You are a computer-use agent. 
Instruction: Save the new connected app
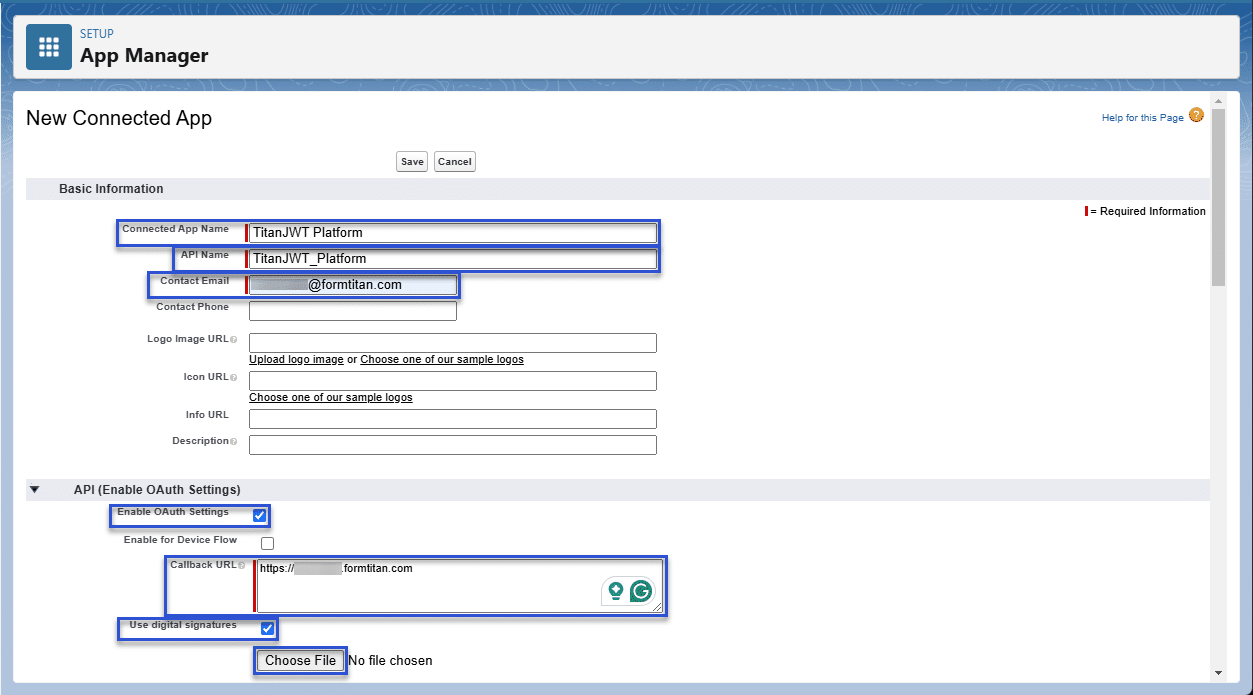pos(411,161)
